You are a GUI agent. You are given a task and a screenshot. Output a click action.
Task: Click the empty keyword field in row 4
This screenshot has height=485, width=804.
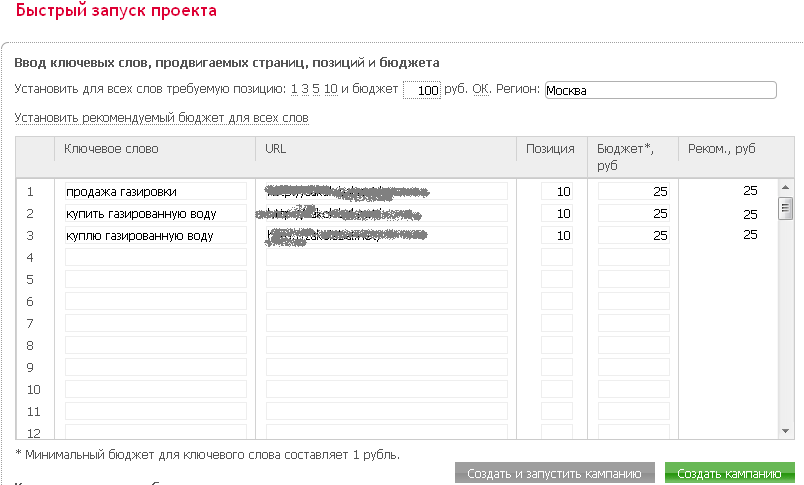tap(155, 257)
